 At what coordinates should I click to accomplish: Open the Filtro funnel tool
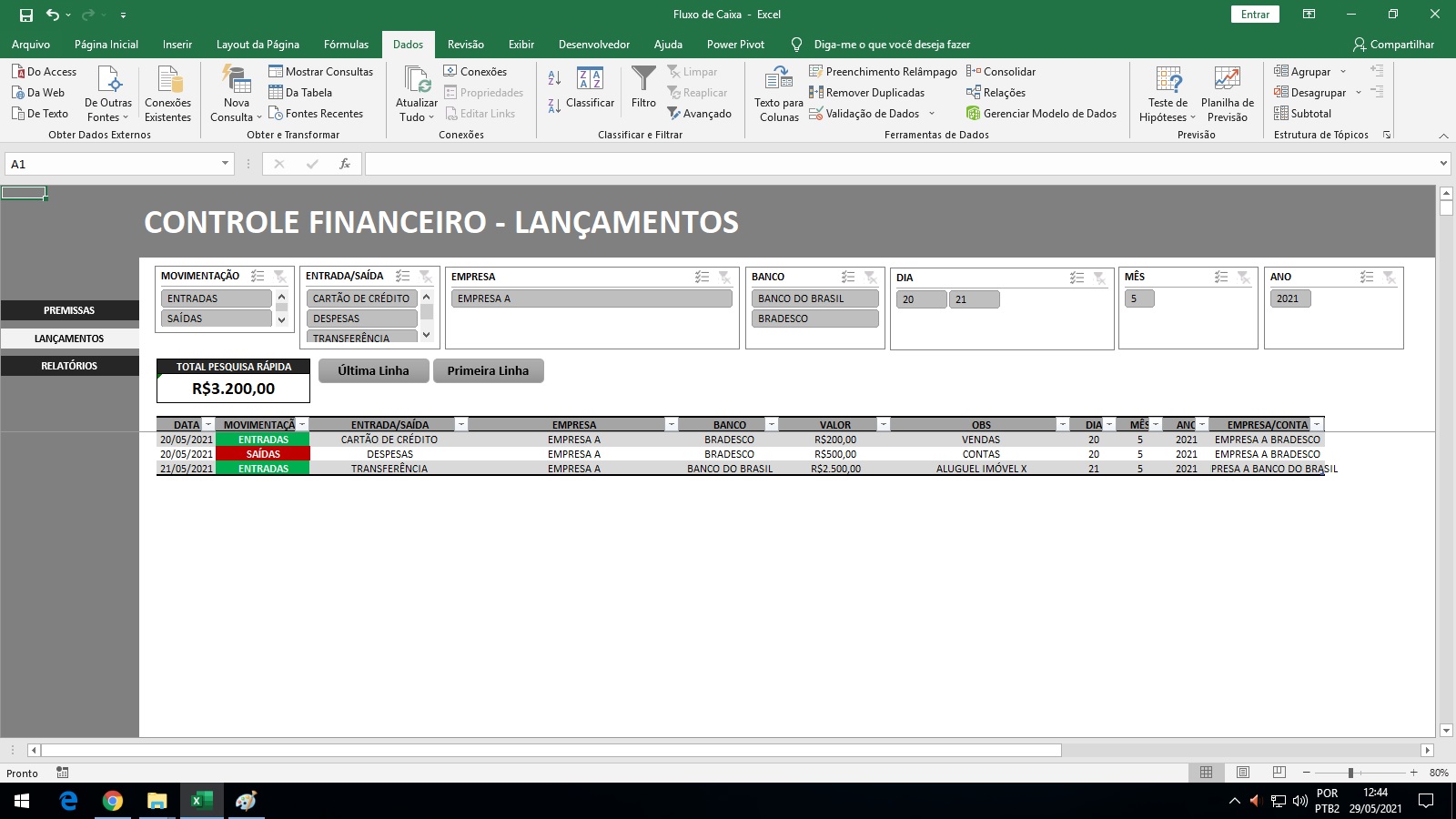[643, 87]
